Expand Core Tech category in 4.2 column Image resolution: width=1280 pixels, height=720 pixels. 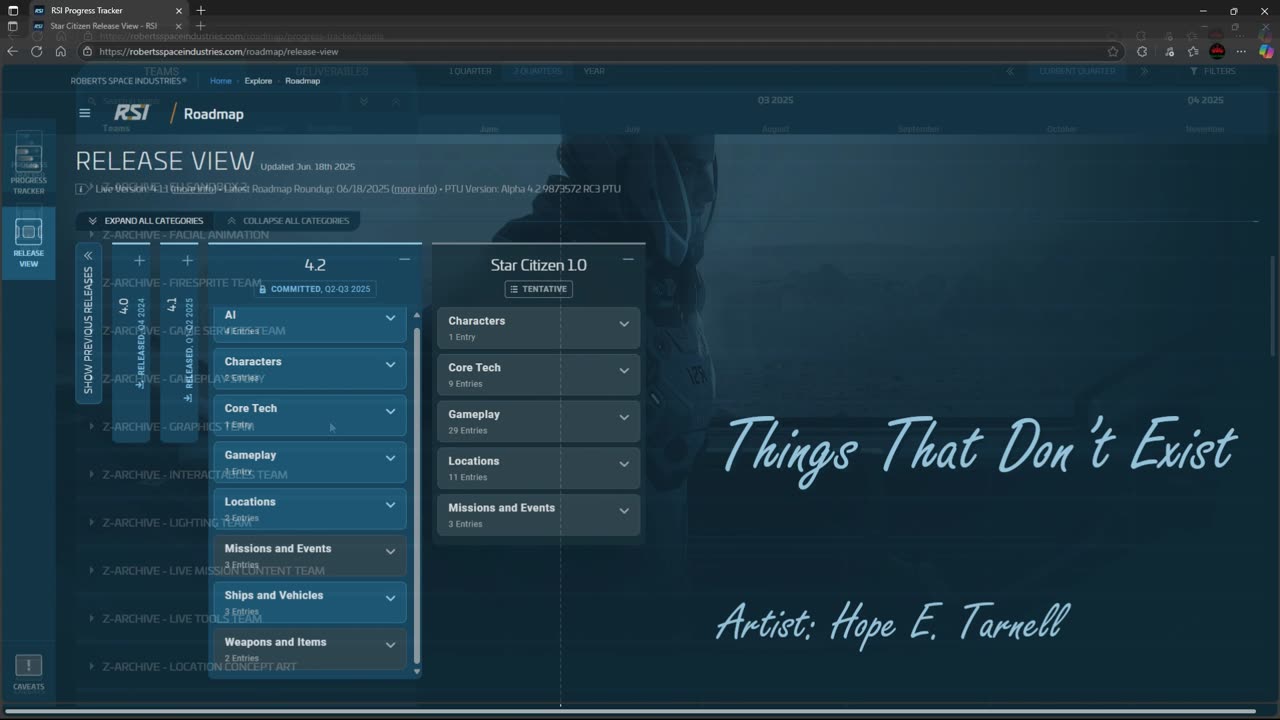coord(310,415)
